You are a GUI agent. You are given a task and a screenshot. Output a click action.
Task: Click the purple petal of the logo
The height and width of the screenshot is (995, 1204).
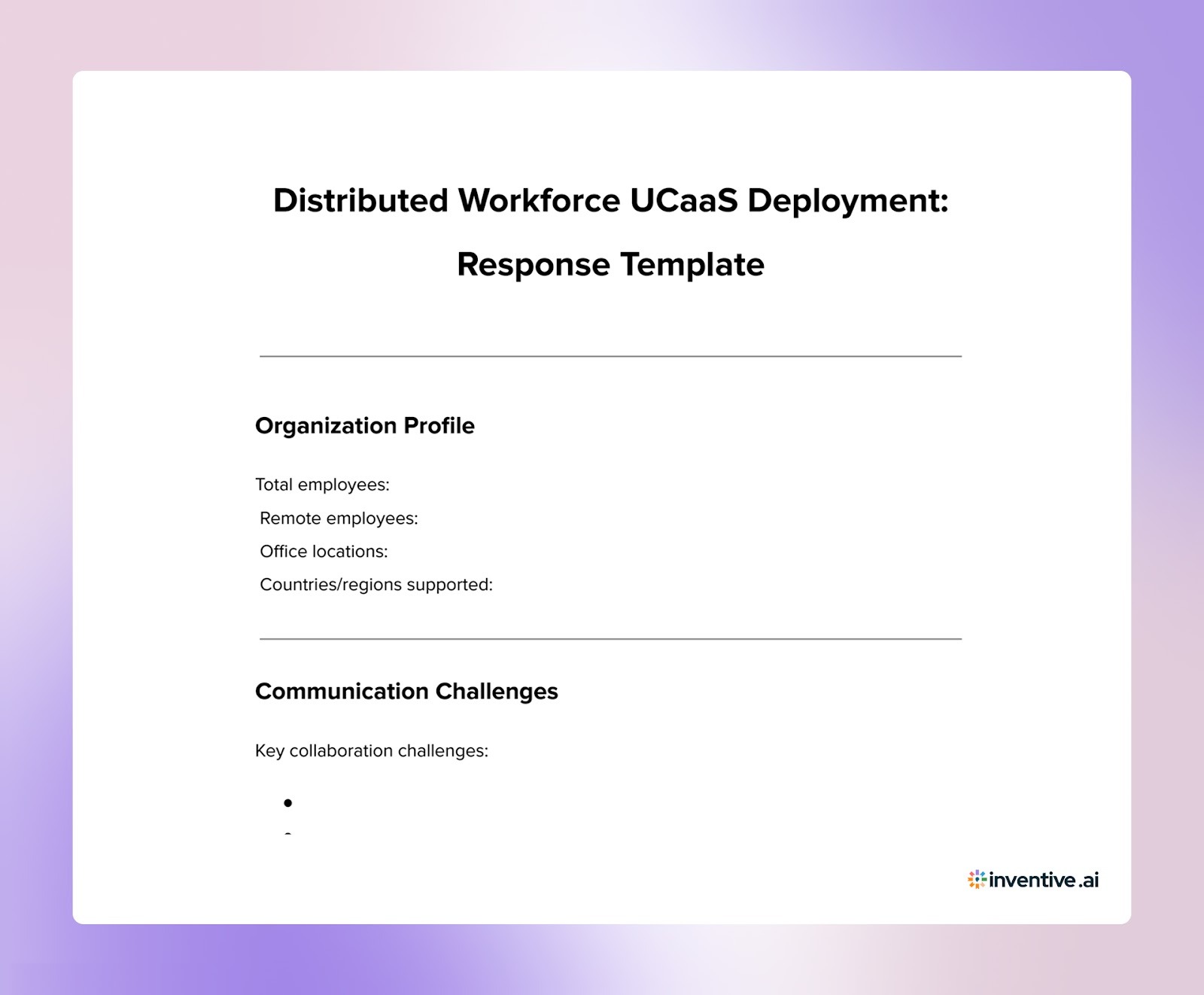(x=977, y=872)
